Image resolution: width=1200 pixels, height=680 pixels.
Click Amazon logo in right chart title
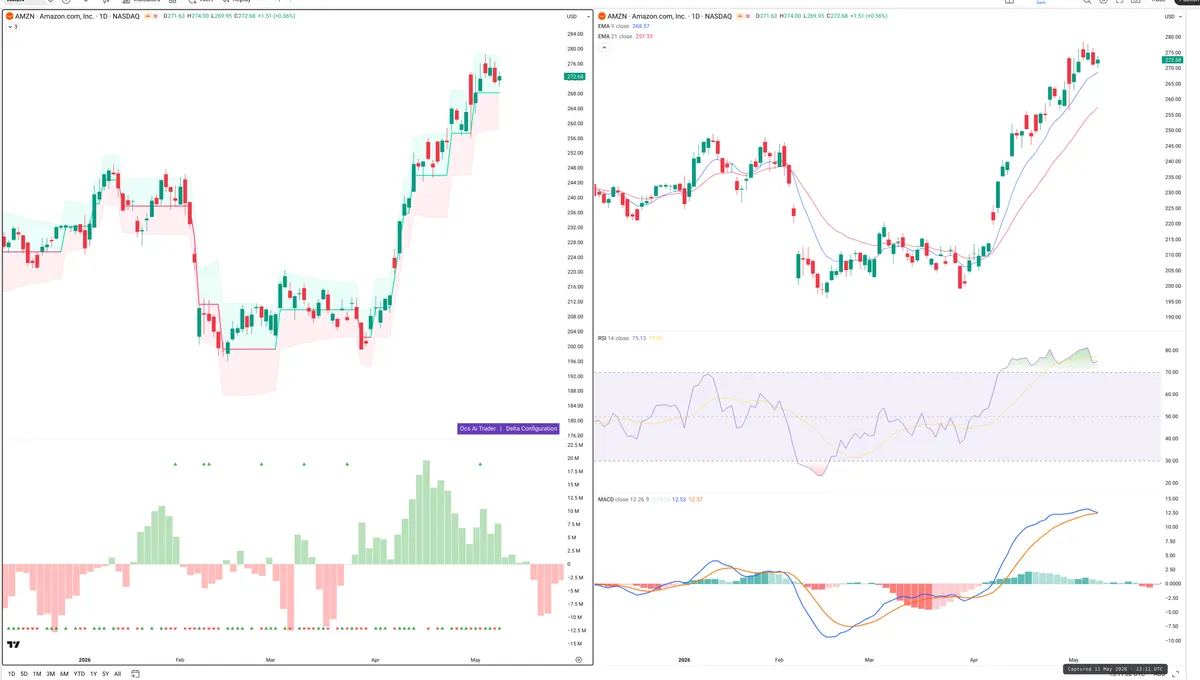coord(602,17)
